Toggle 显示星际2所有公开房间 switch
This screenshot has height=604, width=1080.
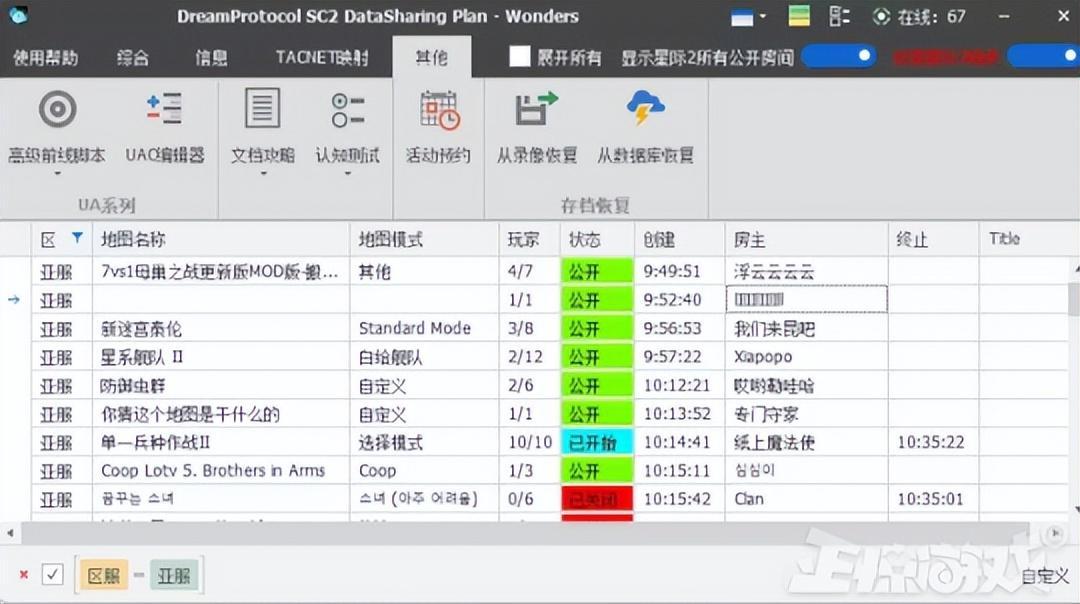[838, 57]
